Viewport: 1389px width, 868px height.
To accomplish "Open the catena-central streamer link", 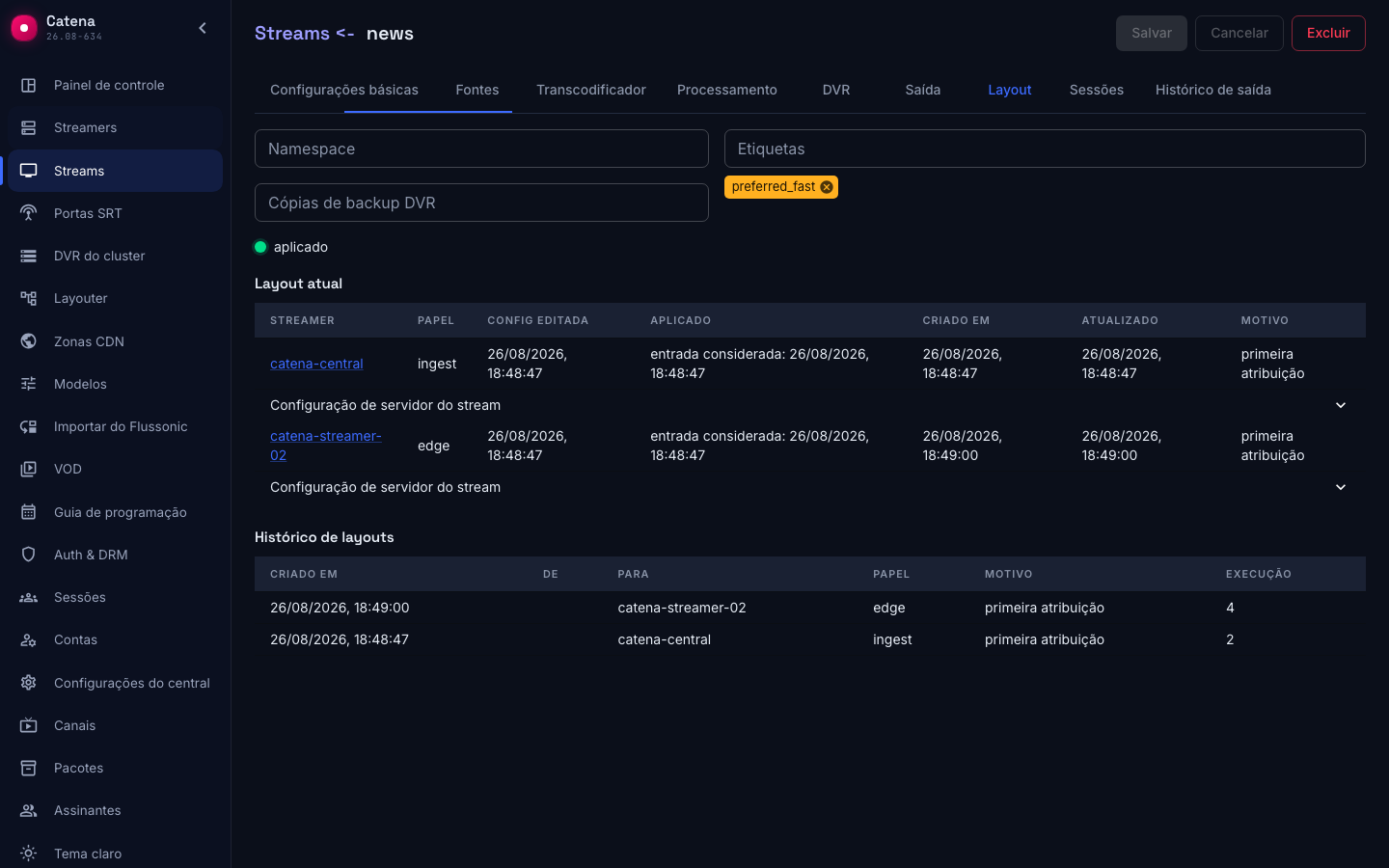I will pos(316,364).
